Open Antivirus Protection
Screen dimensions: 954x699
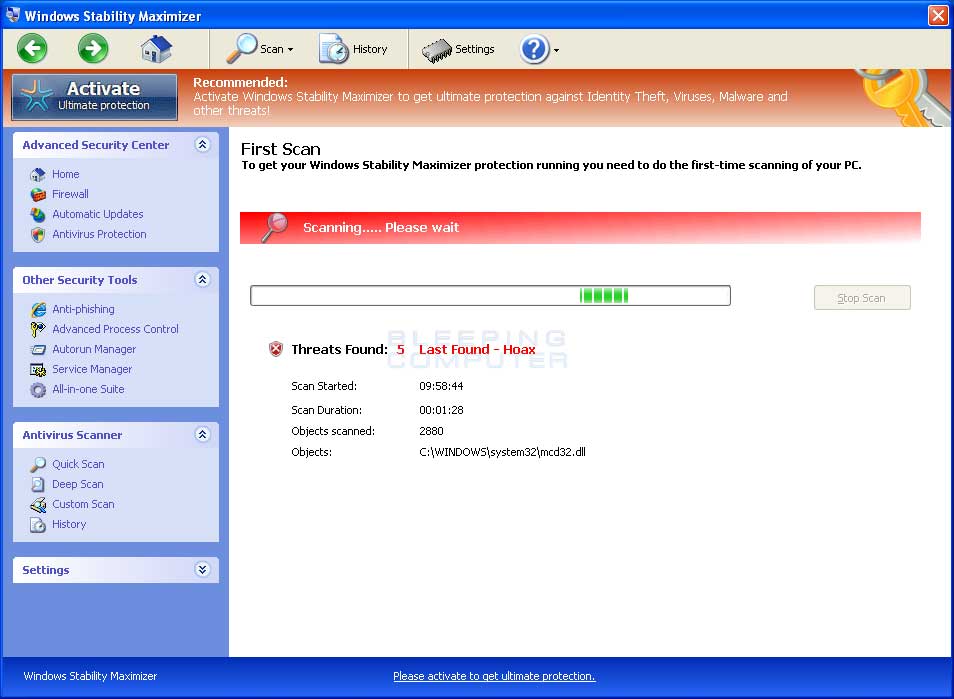[98, 234]
